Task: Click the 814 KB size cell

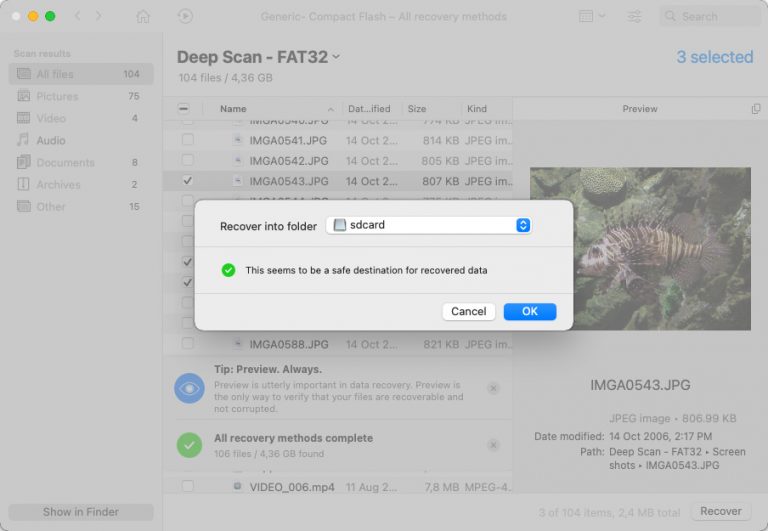Action: [x=441, y=141]
